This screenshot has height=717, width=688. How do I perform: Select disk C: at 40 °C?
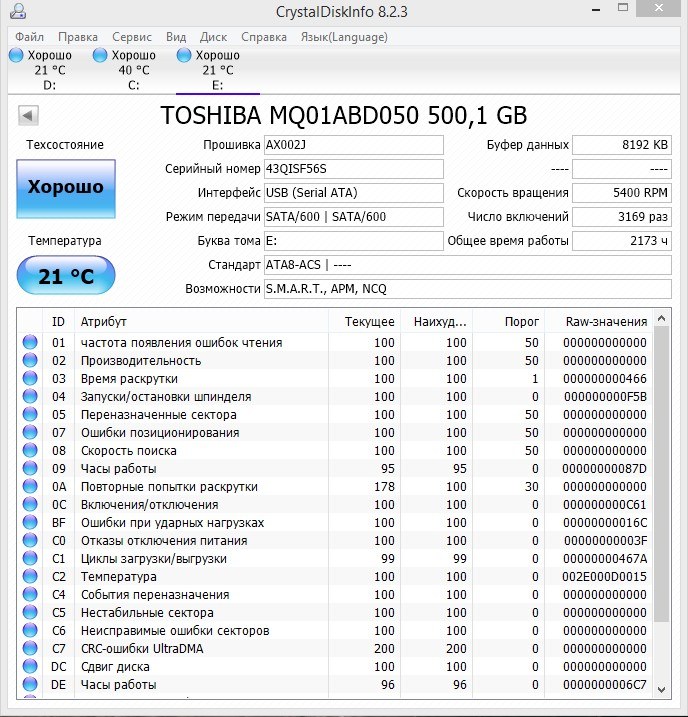pos(124,70)
